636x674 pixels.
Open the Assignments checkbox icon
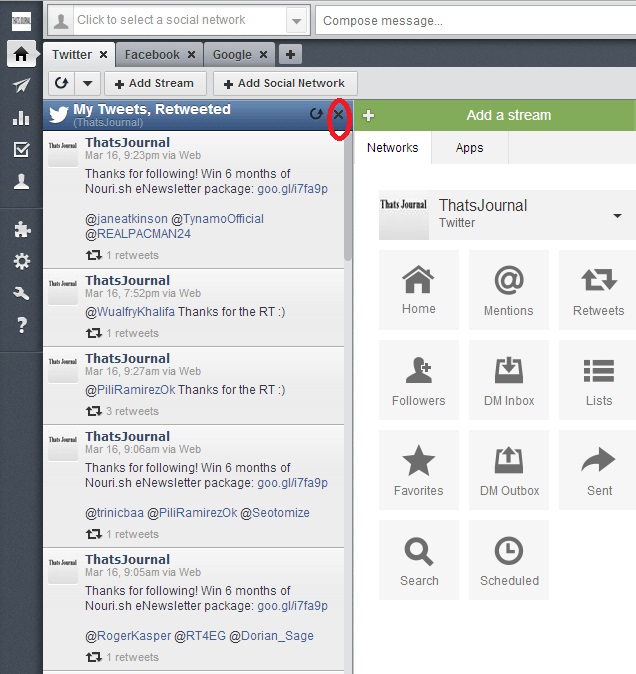[21, 150]
